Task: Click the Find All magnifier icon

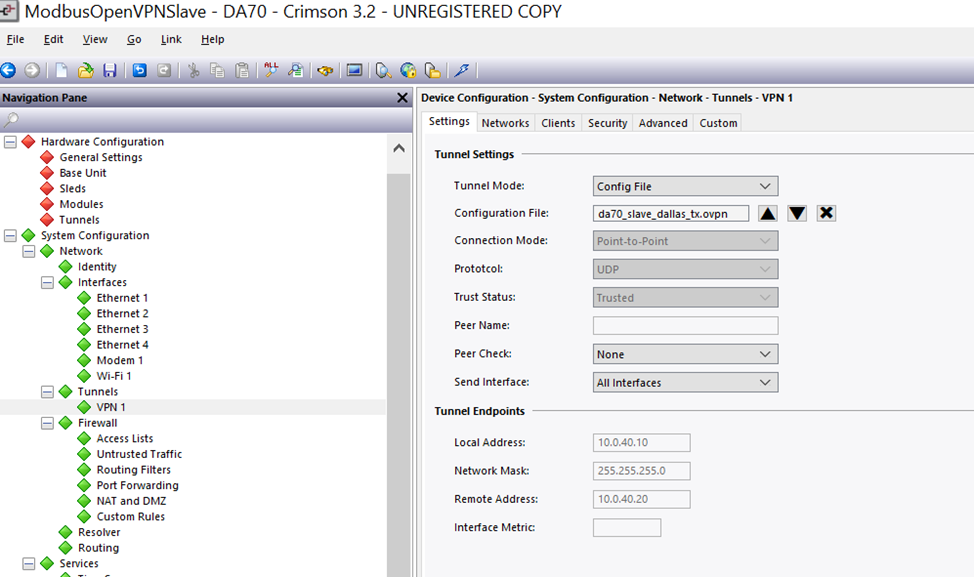Action: point(271,70)
